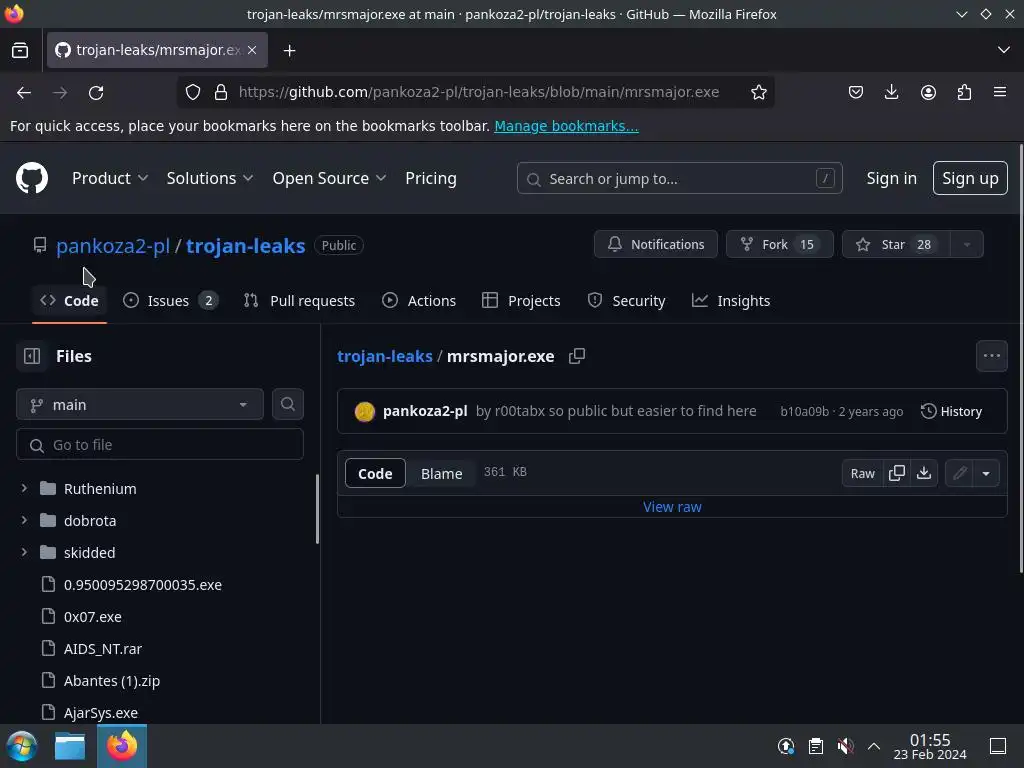Collapse the Files side panel icon
Screen dimensions: 1024x768
pos(32,356)
